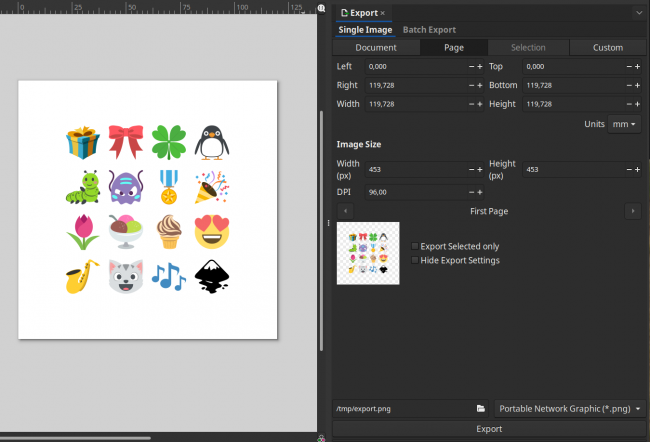Select the purple alien monster emoji
Screen dimensions: 650x442
click(x=126, y=187)
